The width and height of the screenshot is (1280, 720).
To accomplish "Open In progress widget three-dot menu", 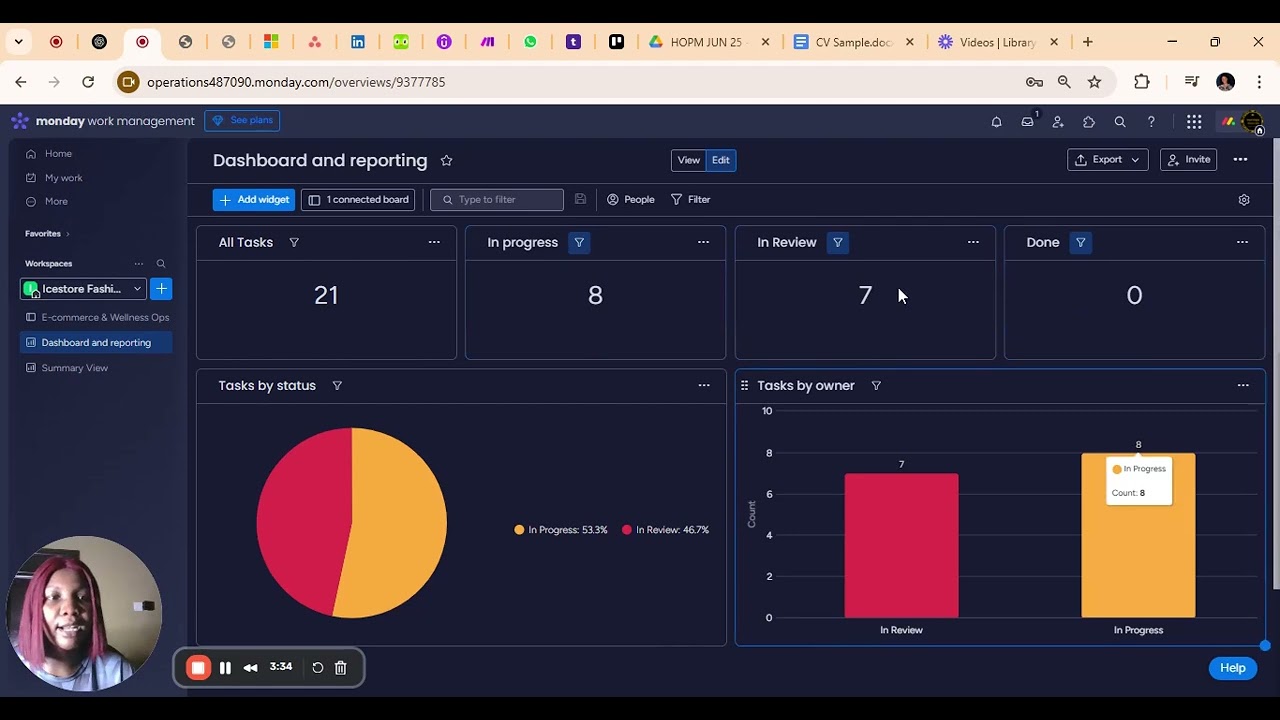I will 703,242.
